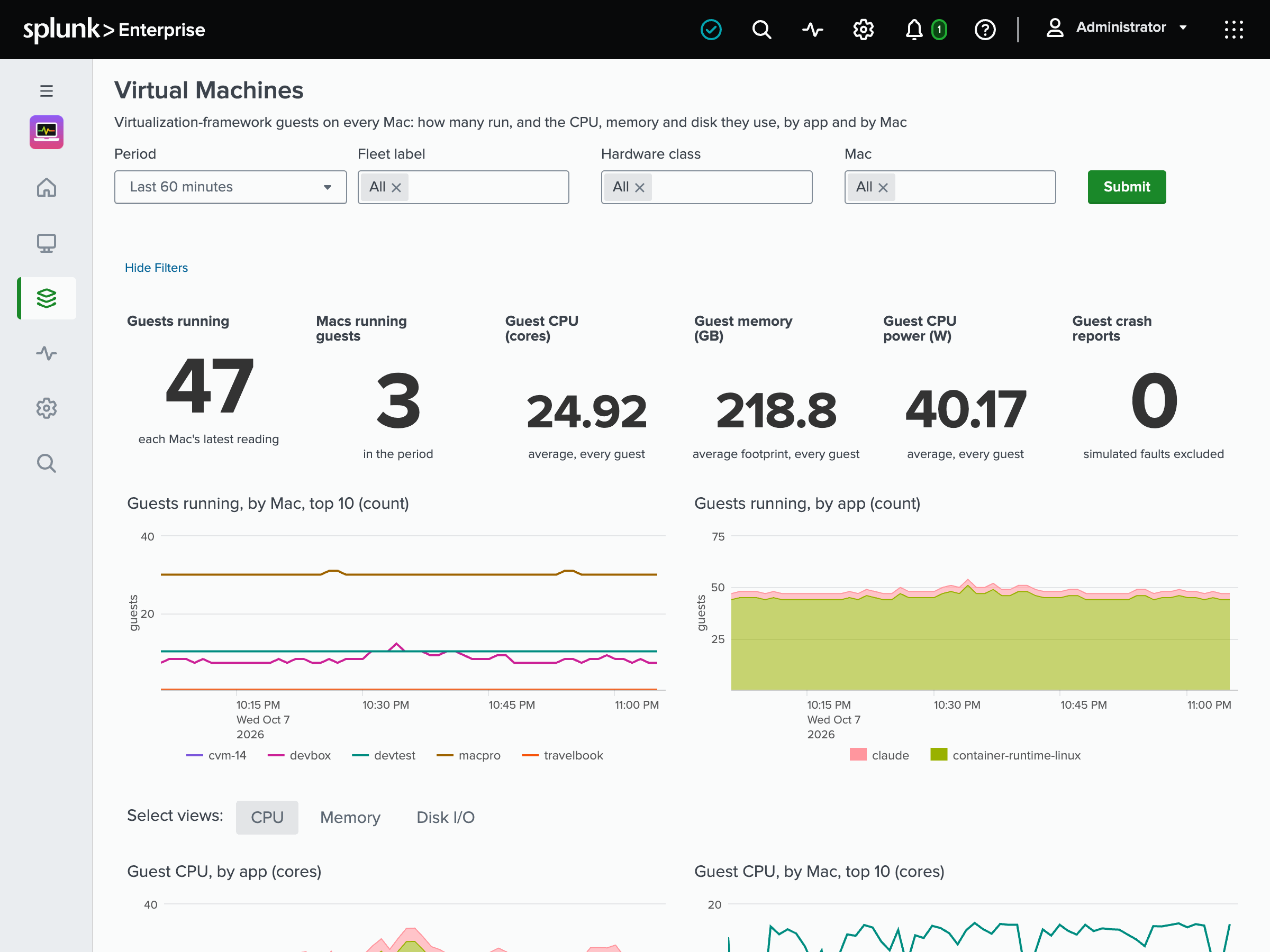The image size is (1270, 952).
Task: Remove the All tag from Fleet label
Action: point(396,188)
